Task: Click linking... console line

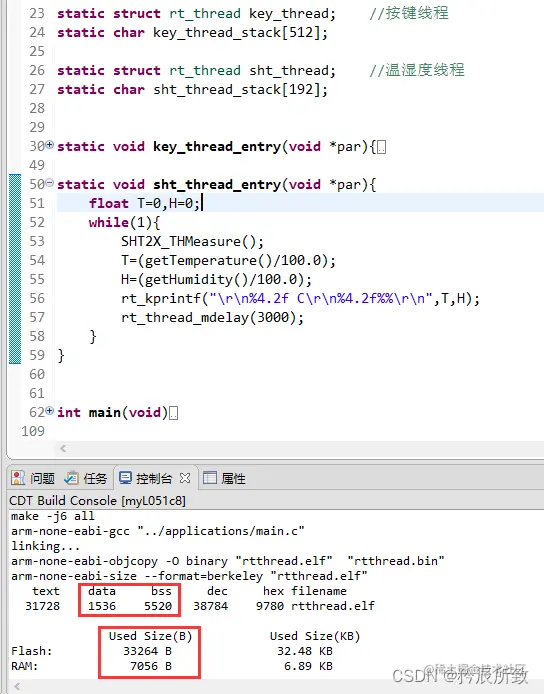Action: click(x=45, y=546)
